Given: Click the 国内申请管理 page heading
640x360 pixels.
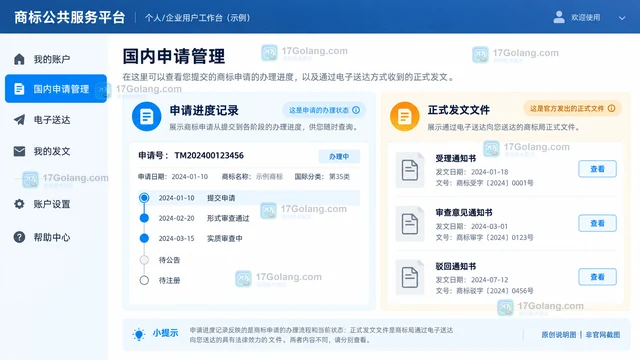Looking at the screenshot, I should point(173,56).
